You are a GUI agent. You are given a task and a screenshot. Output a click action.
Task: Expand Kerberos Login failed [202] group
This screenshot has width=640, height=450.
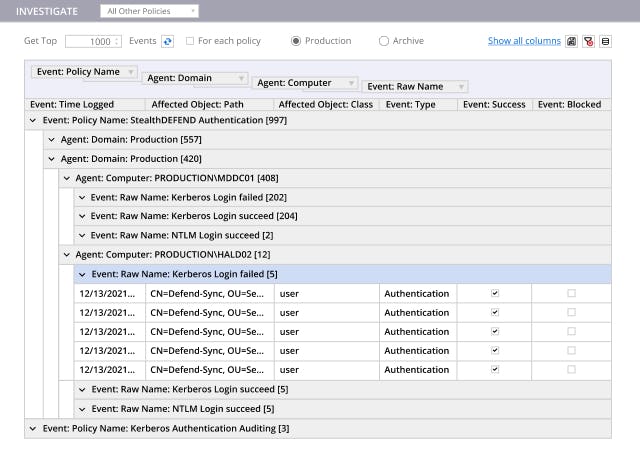click(x=82, y=197)
